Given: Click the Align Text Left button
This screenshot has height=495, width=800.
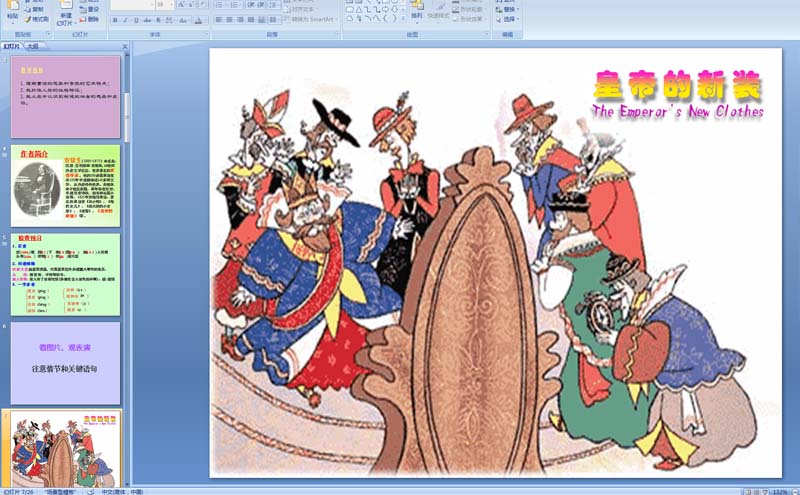Looking at the screenshot, I should [218, 20].
